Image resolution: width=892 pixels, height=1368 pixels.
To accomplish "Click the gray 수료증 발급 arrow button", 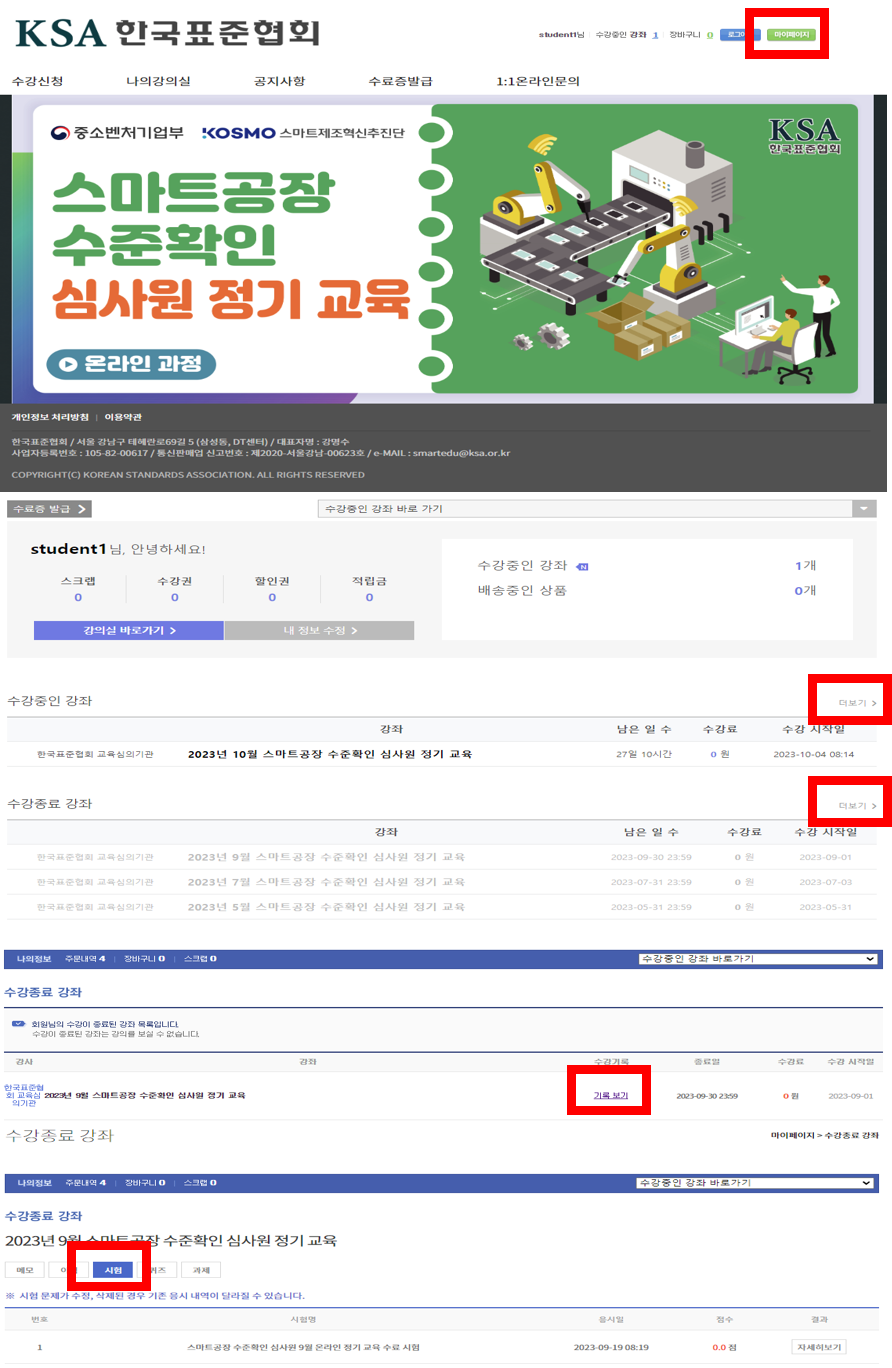I will tap(49, 509).
